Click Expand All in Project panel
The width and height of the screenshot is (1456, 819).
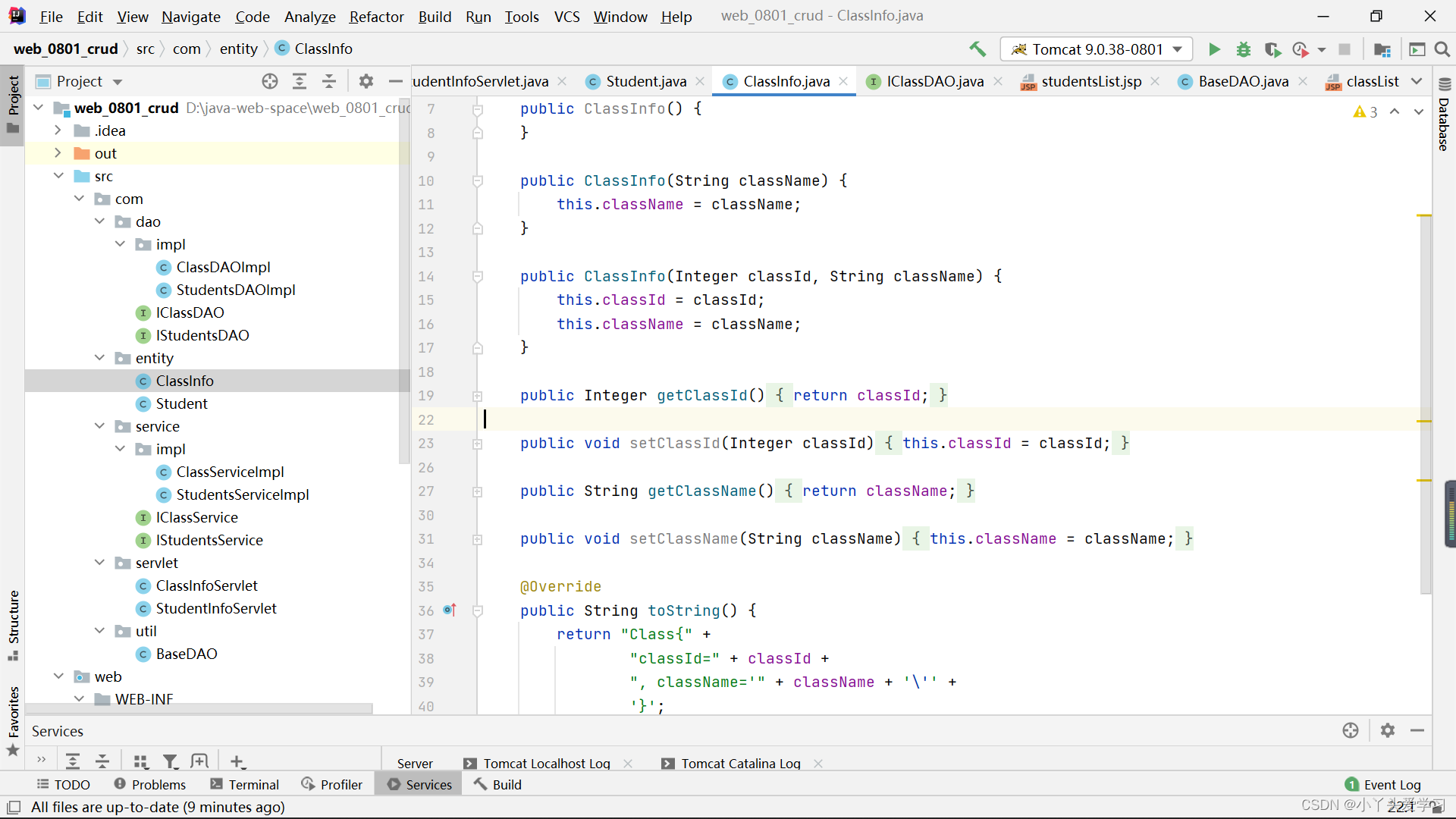(300, 81)
